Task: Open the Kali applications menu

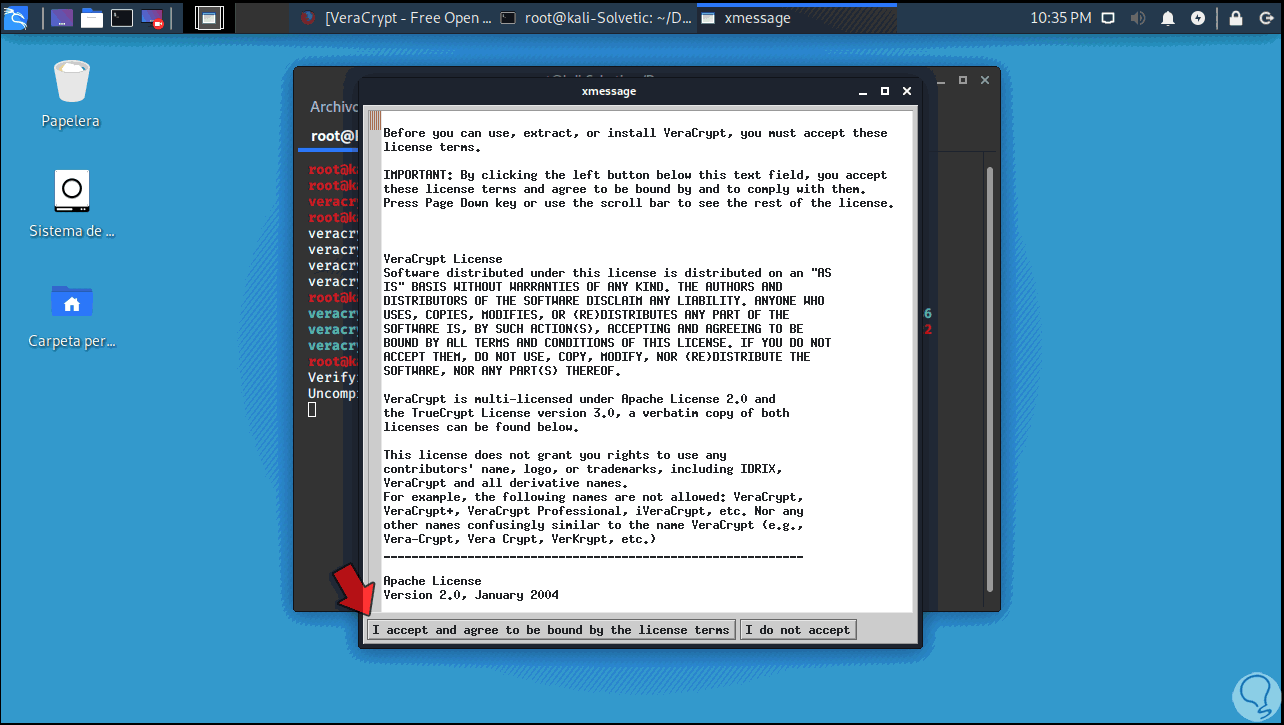Action: coord(18,17)
